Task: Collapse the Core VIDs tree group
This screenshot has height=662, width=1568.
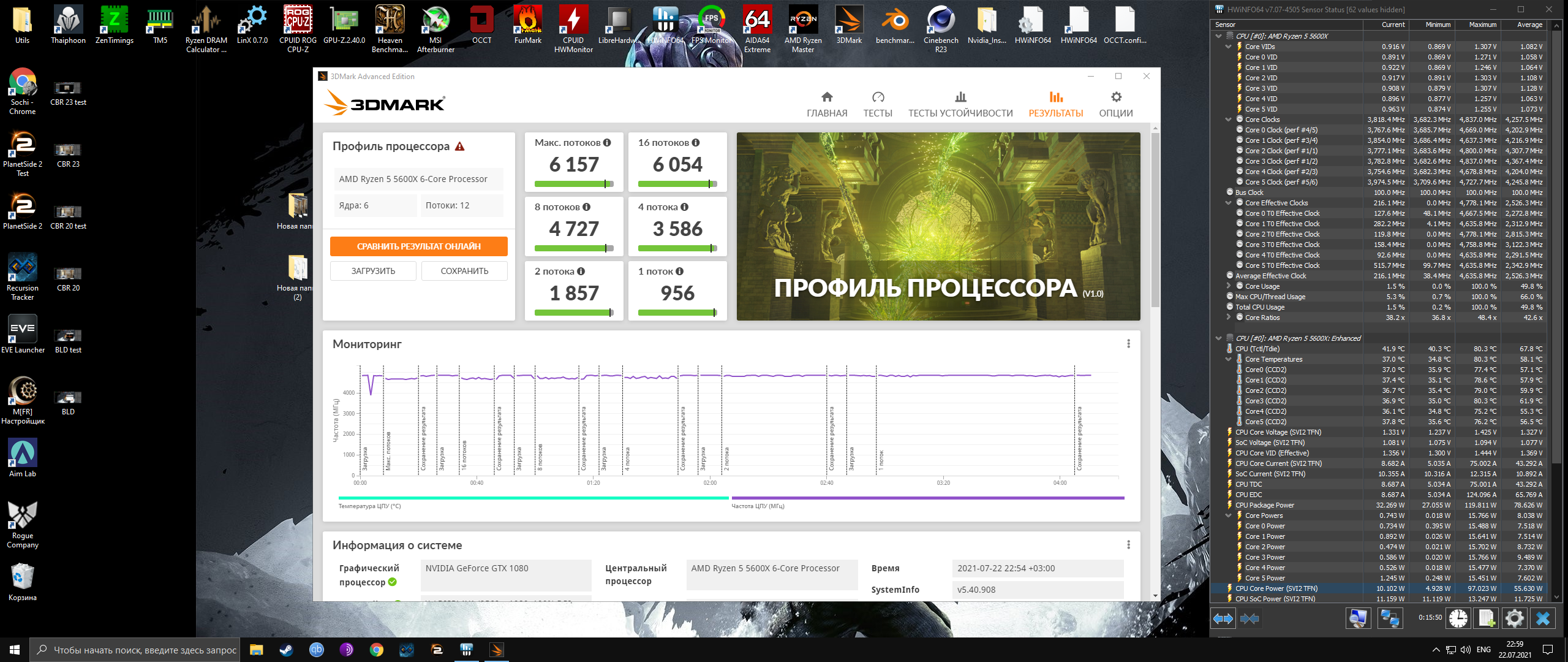Action: click(1228, 47)
